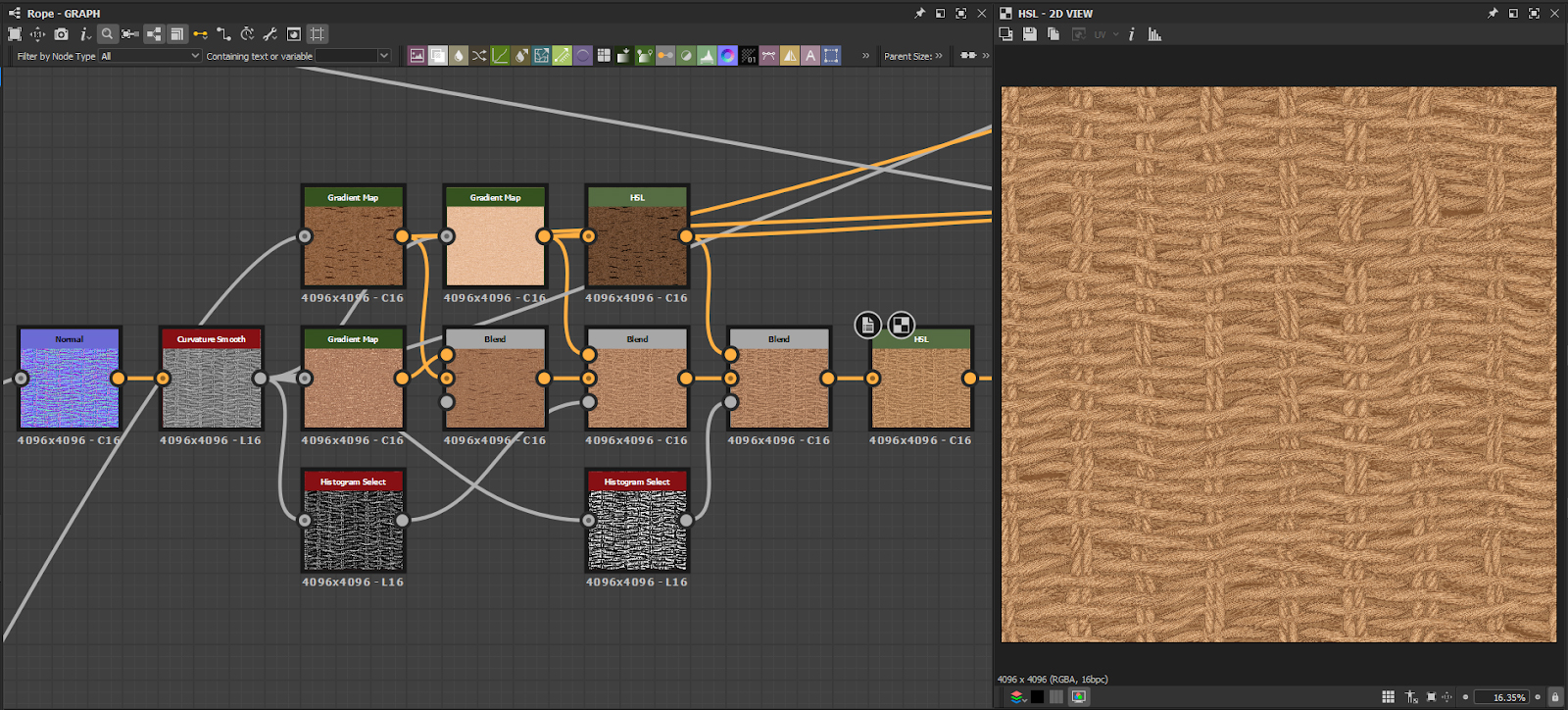Screen dimensions: 1568x710
Task: Expand hidden node toolbar items via chevron
Action: click(x=865, y=56)
